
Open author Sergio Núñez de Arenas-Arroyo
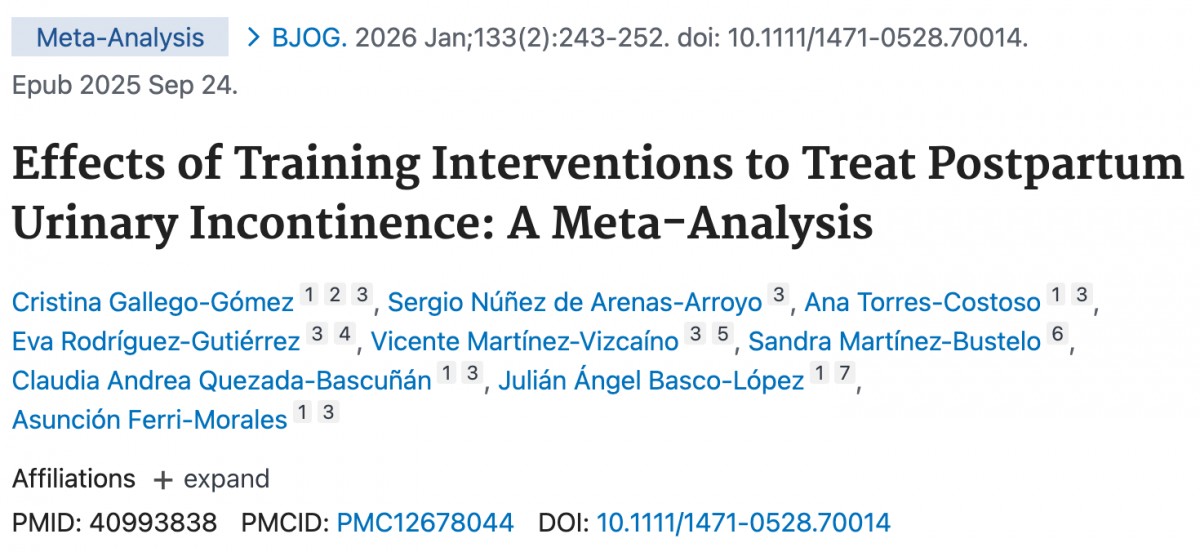[573, 301]
